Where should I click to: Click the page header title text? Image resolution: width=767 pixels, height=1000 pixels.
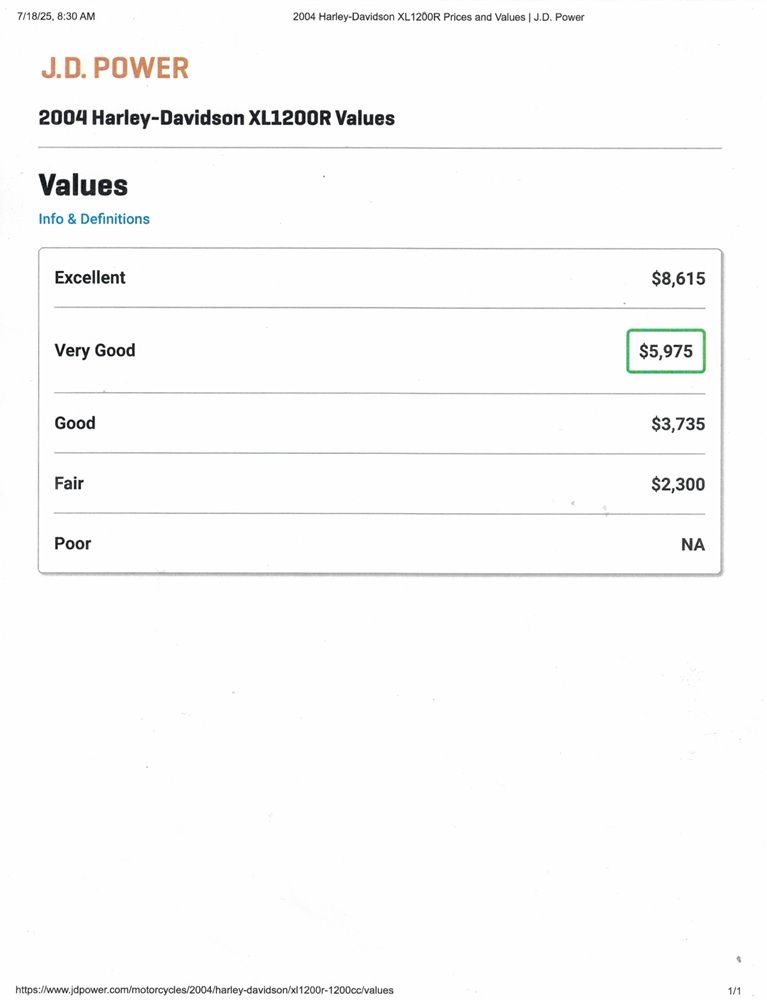(x=439, y=17)
